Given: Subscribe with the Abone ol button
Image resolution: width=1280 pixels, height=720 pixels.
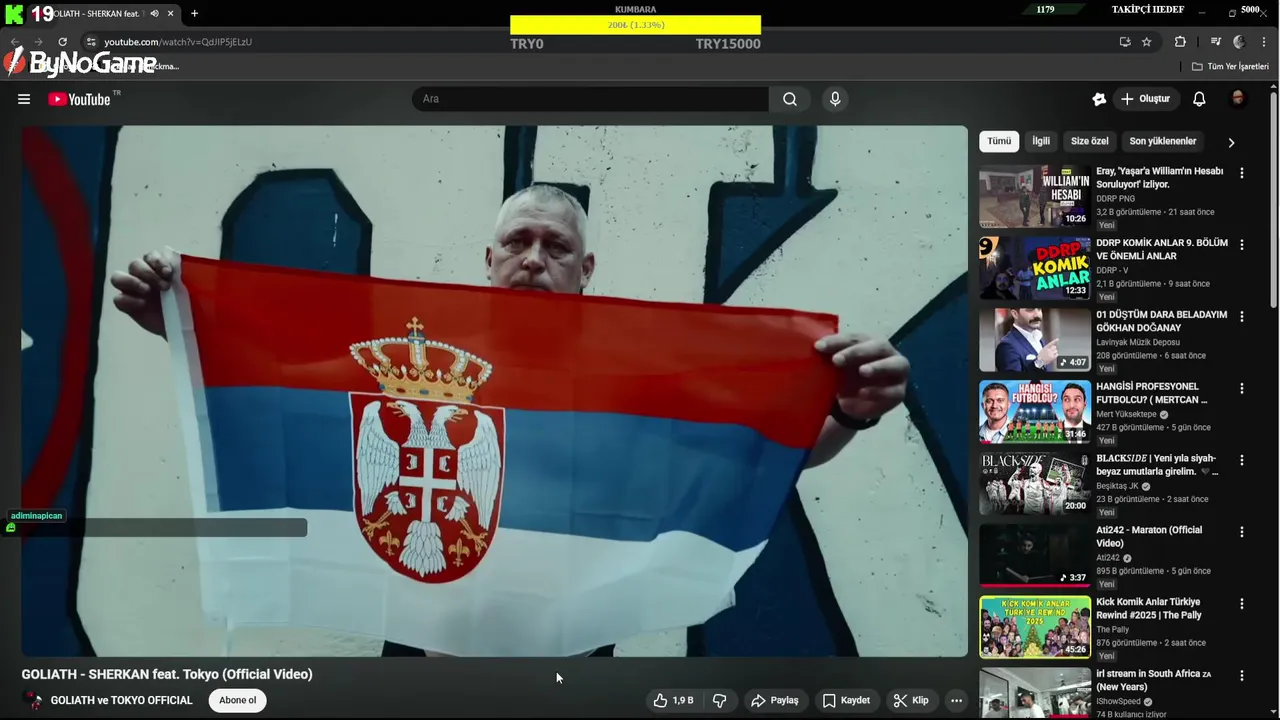Looking at the screenshot, I should [237, 700].
